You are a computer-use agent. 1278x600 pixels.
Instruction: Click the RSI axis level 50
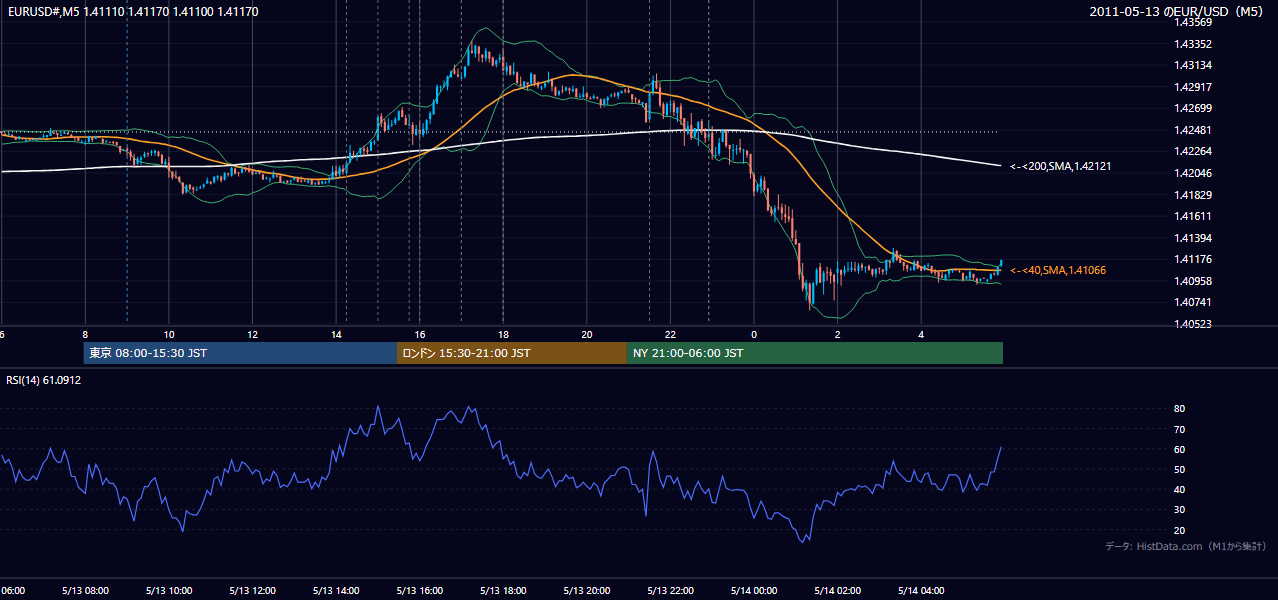tap(1180, 469)
